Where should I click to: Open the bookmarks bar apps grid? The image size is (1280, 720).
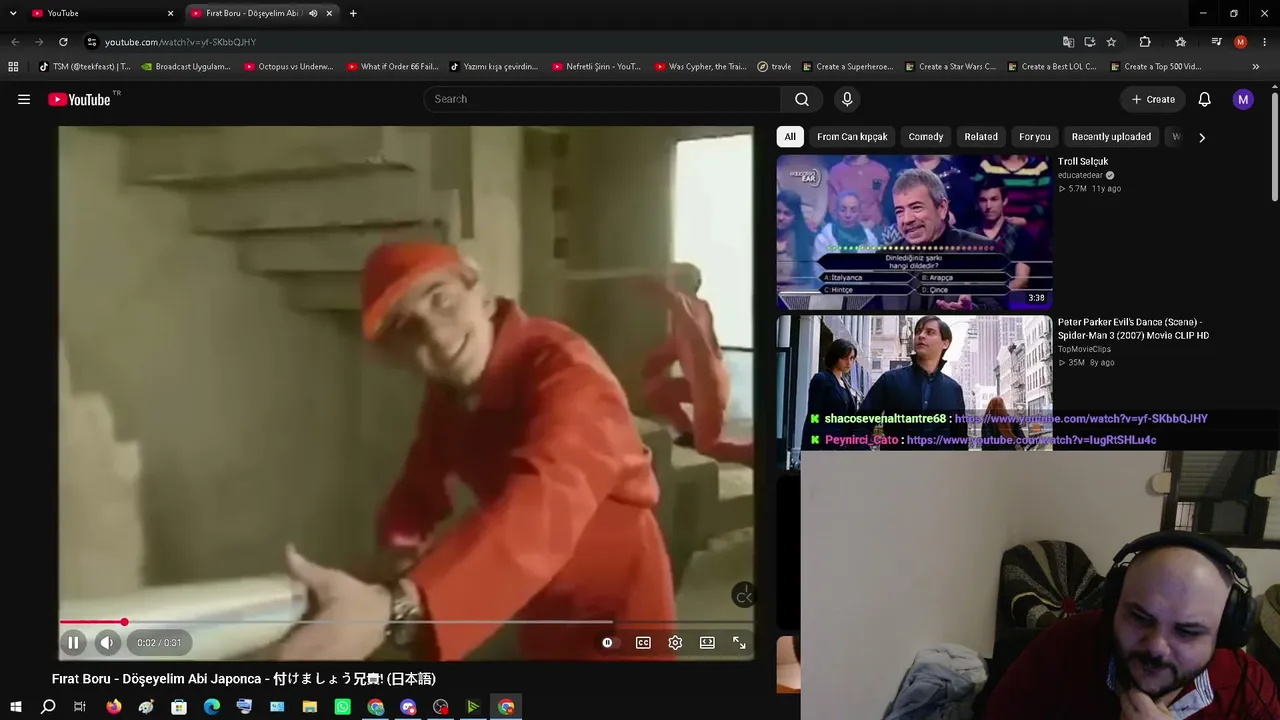13,67
